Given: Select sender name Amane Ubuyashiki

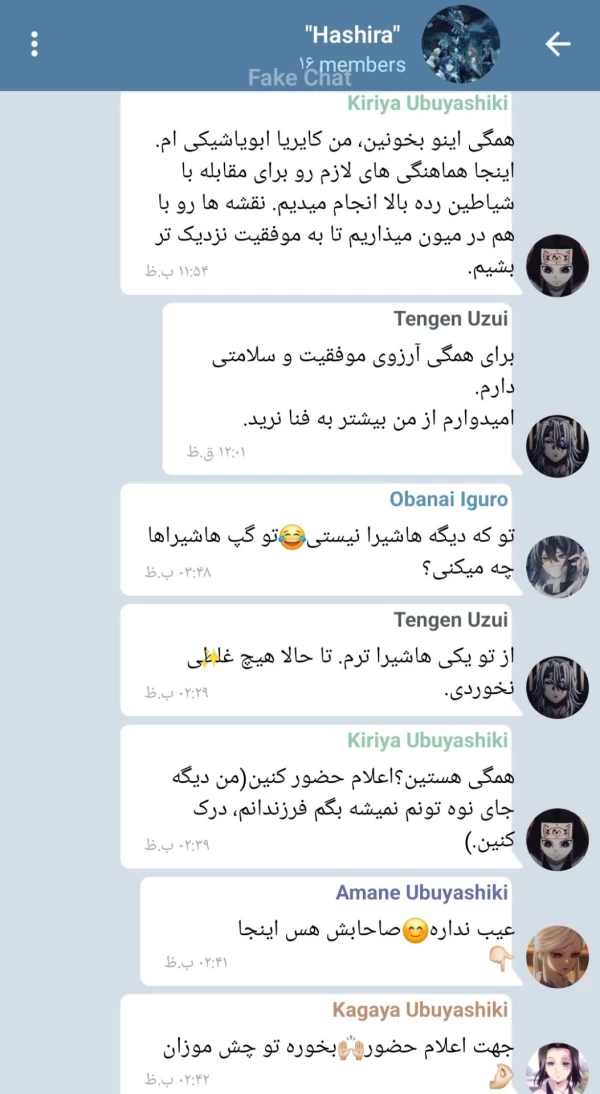Looking at the screenshot, I should [422, 892].
